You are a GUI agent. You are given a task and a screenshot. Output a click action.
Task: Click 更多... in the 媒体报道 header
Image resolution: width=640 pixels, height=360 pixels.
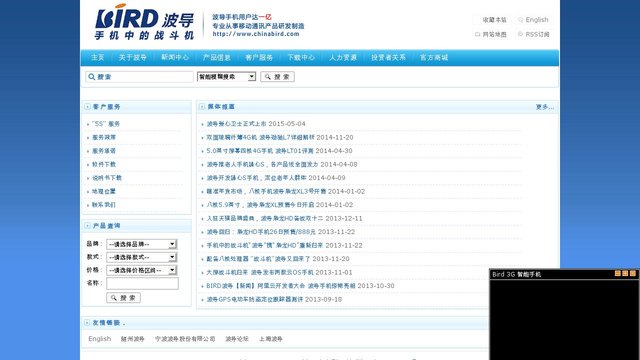tap(545, 107)
